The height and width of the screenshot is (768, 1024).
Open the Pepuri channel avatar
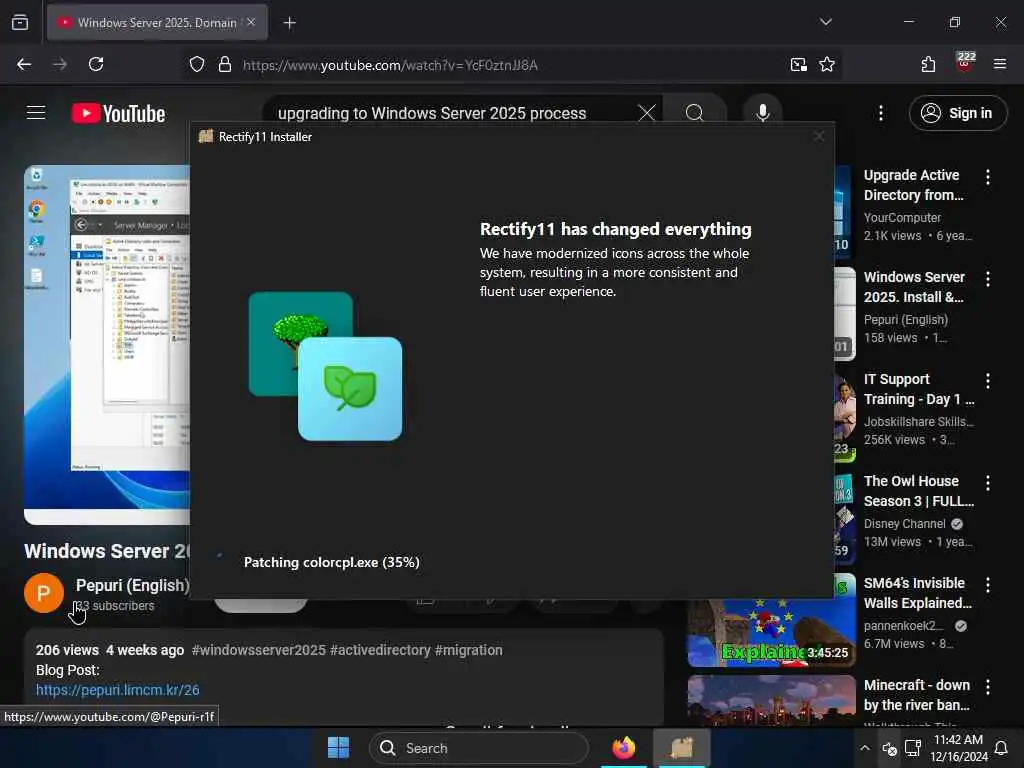[44, 593]
